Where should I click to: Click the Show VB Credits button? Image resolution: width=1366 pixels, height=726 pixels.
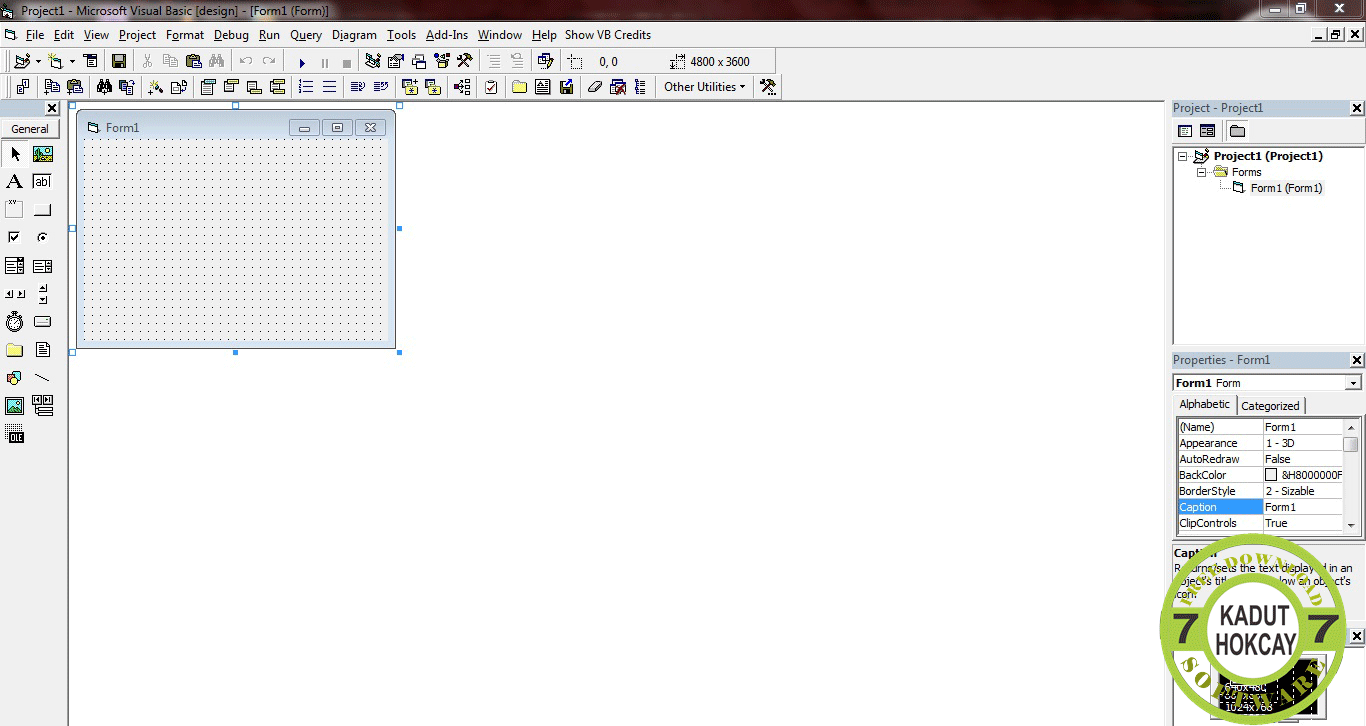pyautogui.click(x=608, y=35)
